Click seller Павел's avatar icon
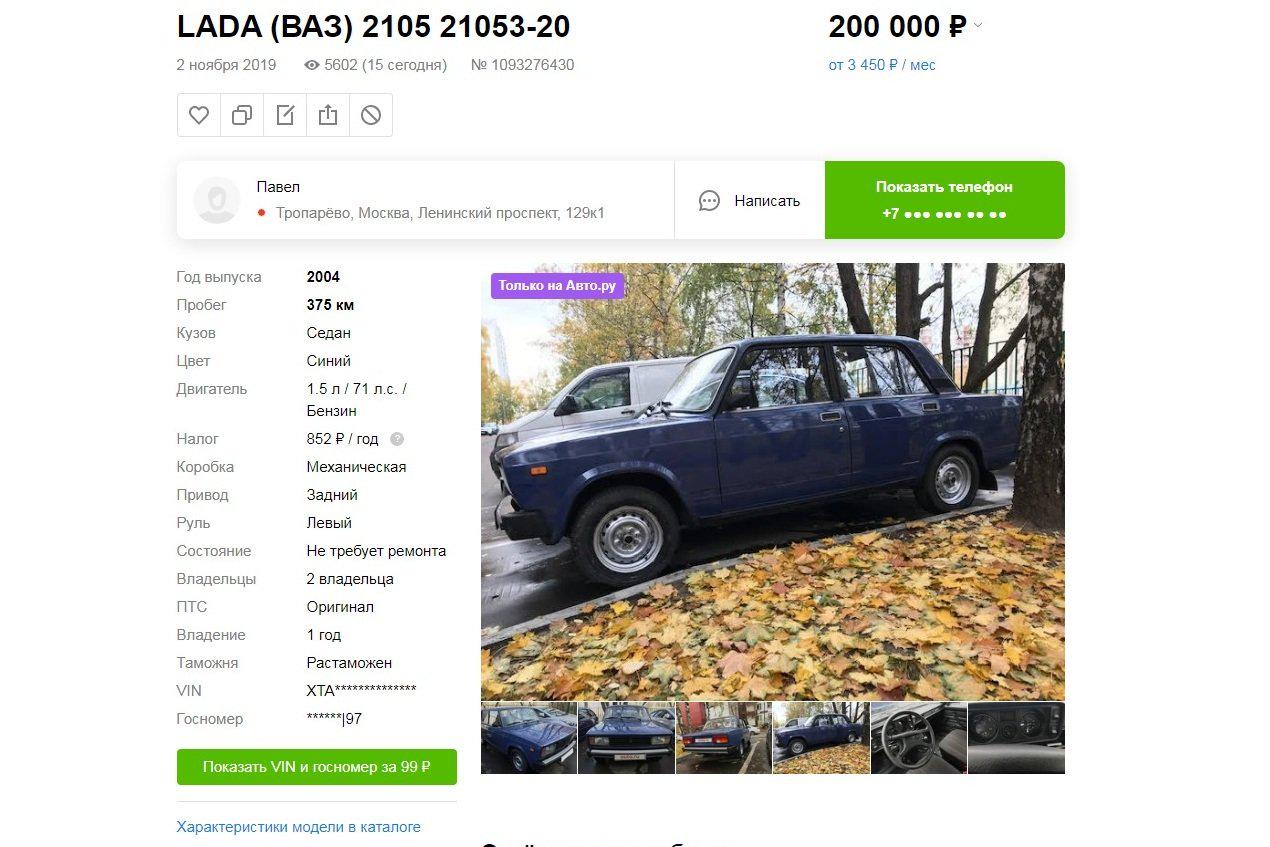Viewport: 1270px width, 847px height. [216, 200]
